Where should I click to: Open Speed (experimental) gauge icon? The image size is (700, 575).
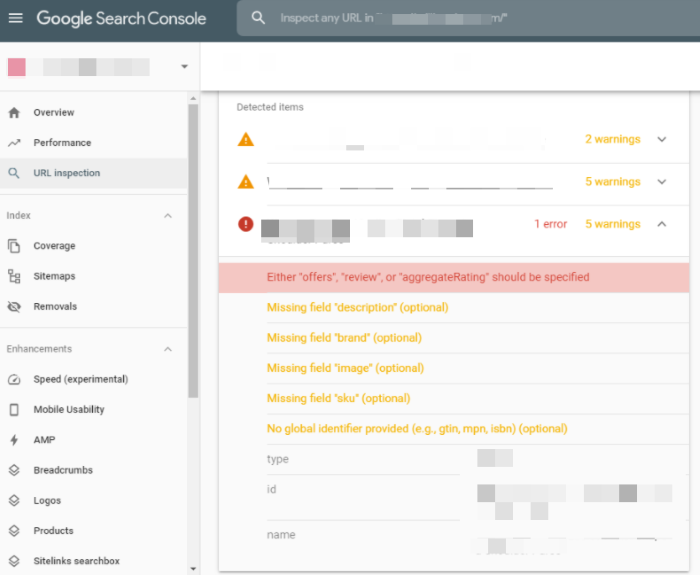click(14, 379)
